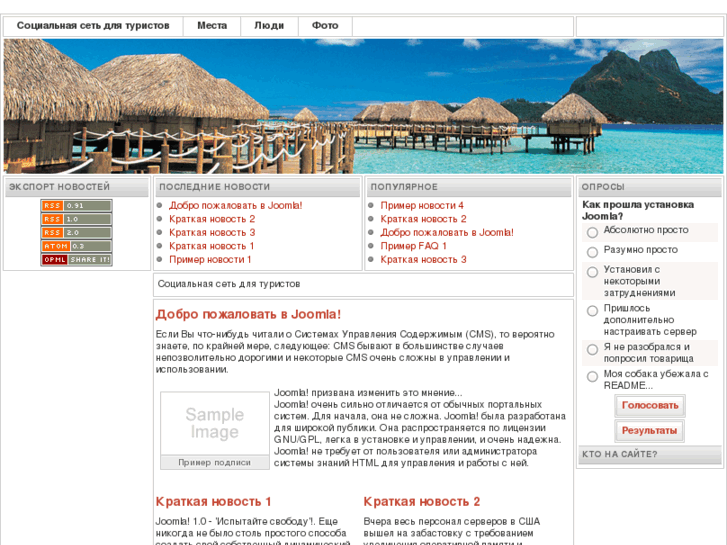Click the tropical bungalows banner image
The image size is (727, 545).
[x=363, y=106]
